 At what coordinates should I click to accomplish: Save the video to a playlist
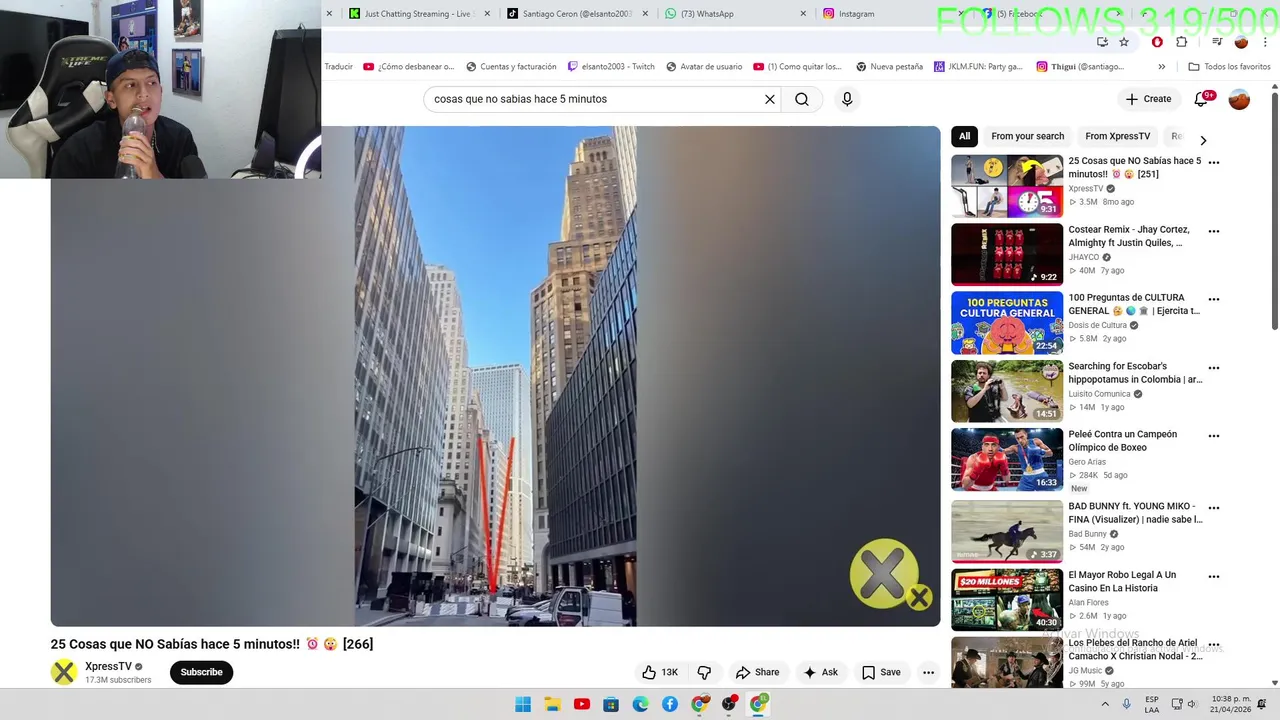pyautogui.click(x=881, y=672)
